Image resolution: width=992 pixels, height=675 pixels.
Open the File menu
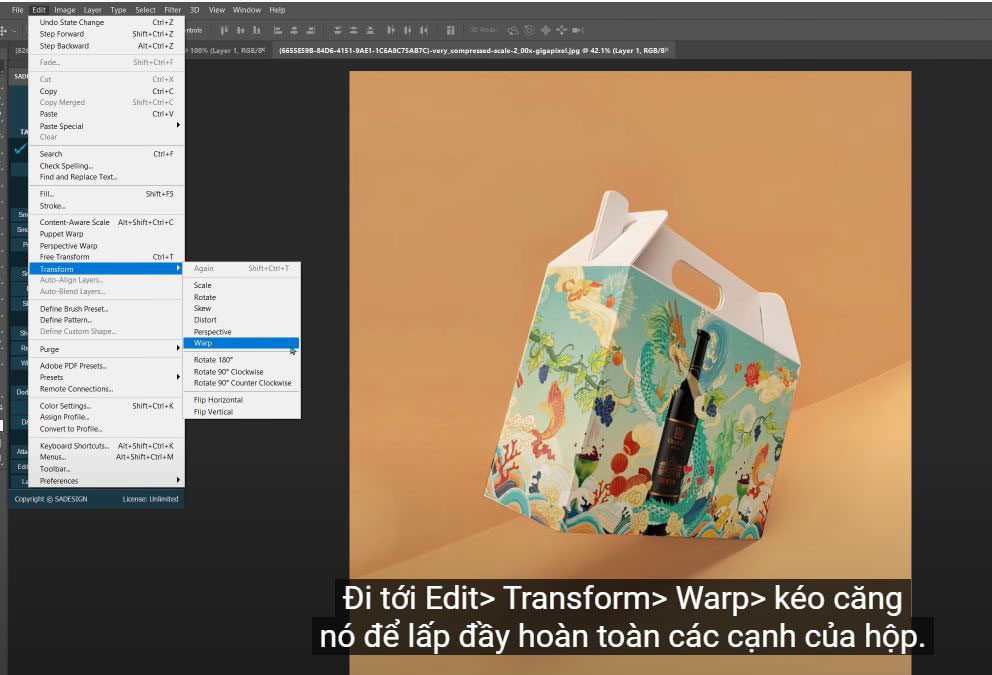(18, 9)
